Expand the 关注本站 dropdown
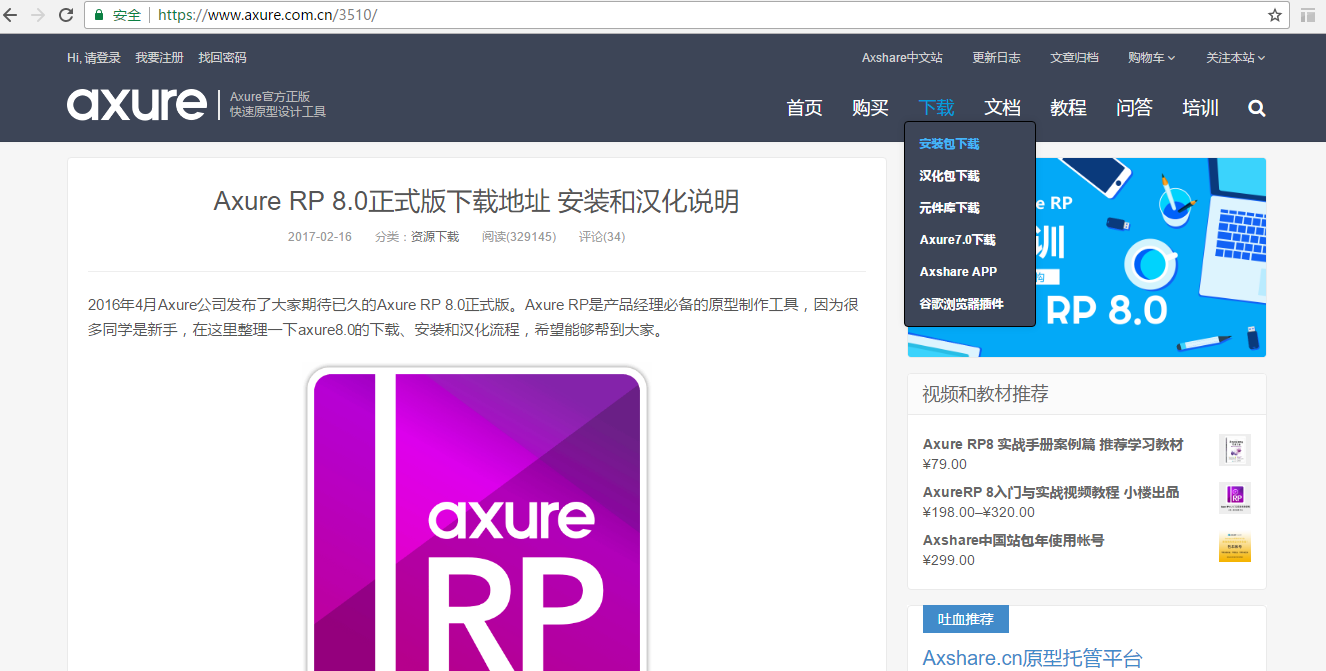Image resolution: width=1326 pixels, height=671 pixels. (1235, 58)
